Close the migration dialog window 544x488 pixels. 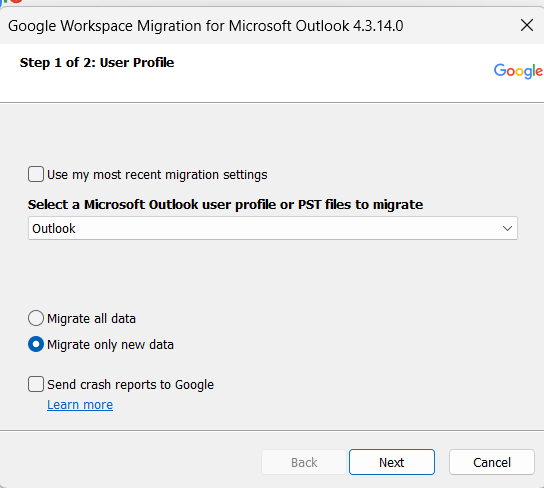click(527, 25)
